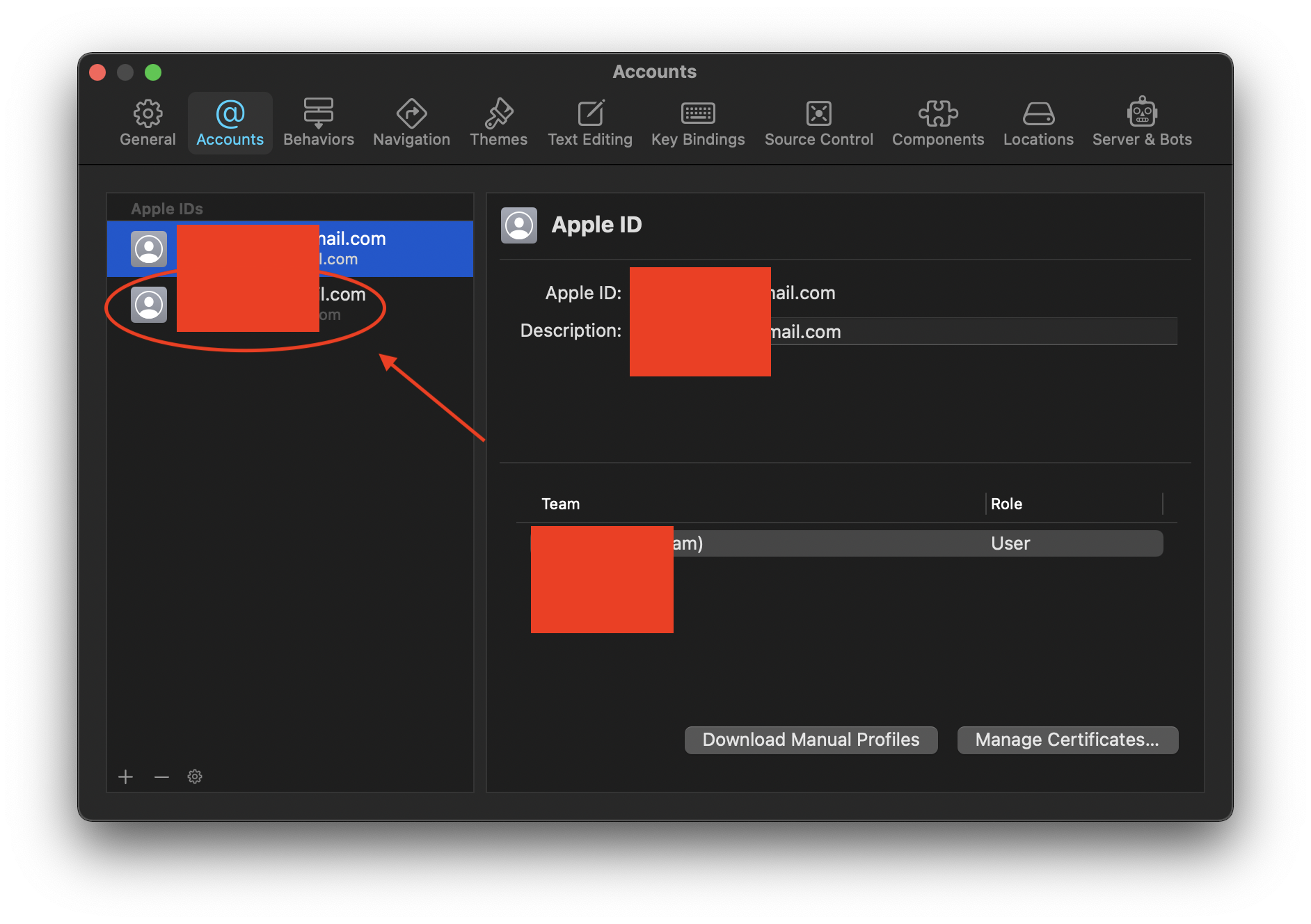
Task: Click the minus button to remove account
Action: pos(161,776)
